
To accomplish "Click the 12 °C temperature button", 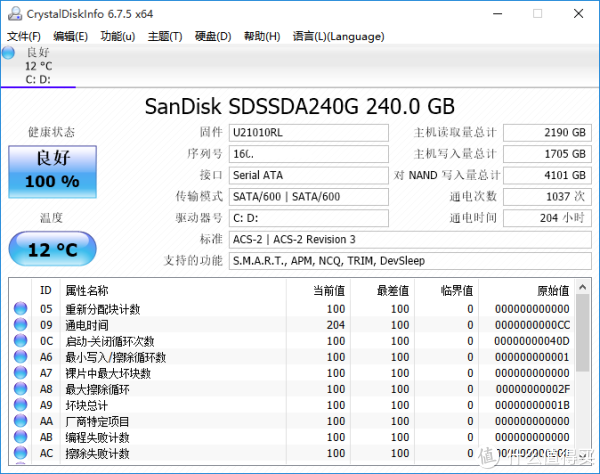I will click(x=52, y=249).
